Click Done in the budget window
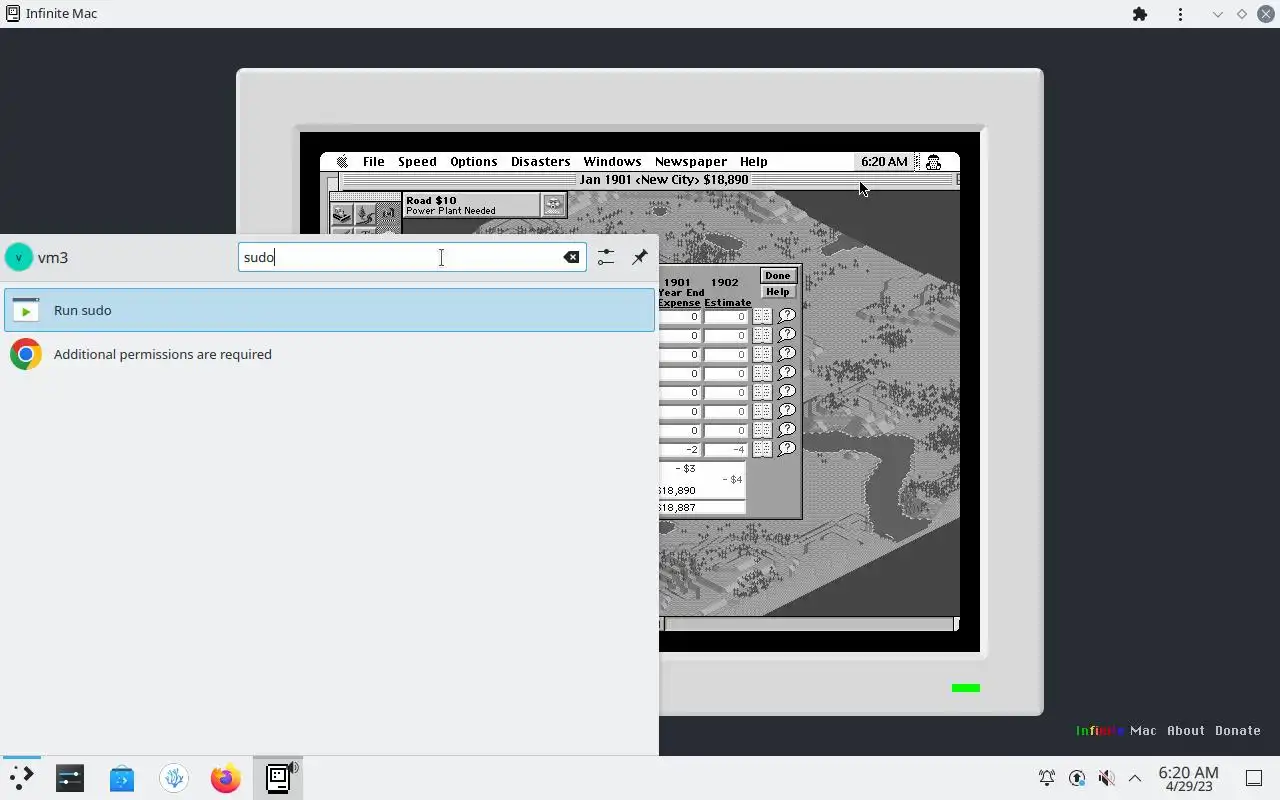Viewport: 1280px width, 800px height. (777, 276)
